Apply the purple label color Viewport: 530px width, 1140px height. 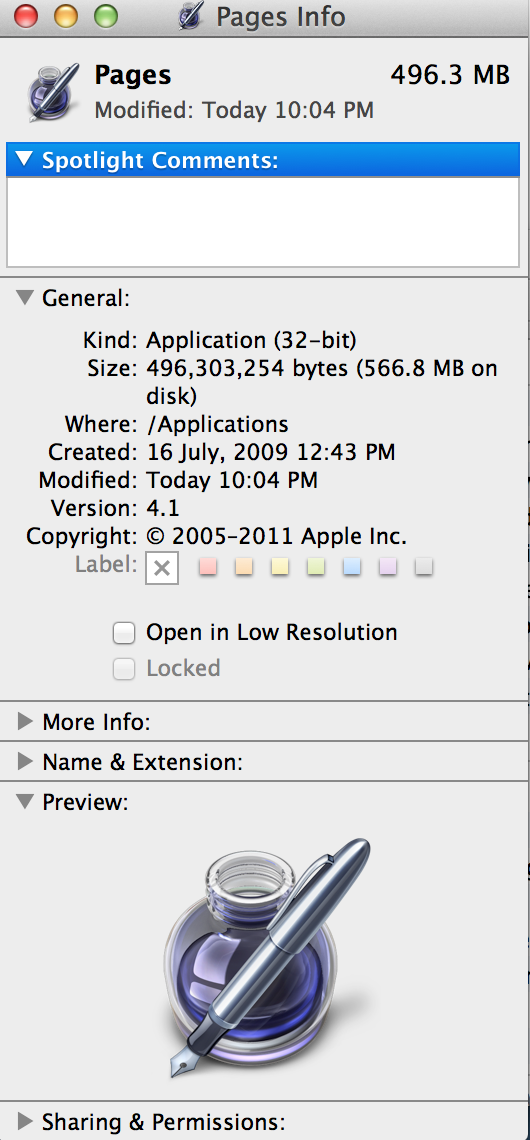pyautogui.click(x=388, y=566)
